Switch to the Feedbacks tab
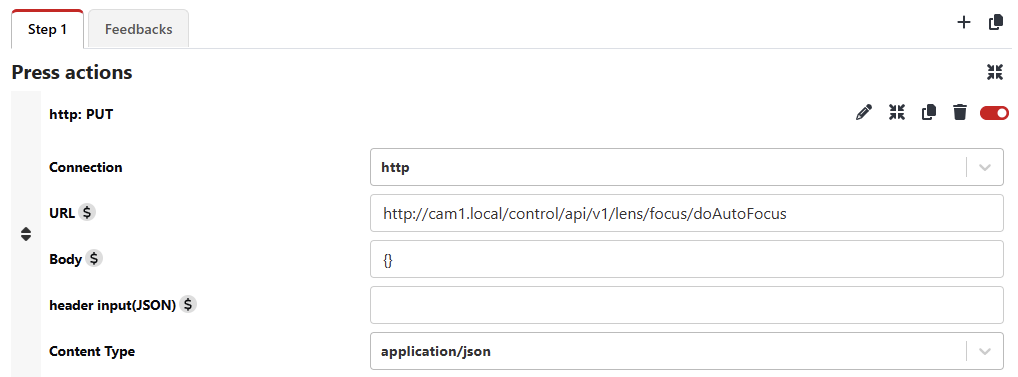Viewport: 1018px width, 377px height. [138, 29]
